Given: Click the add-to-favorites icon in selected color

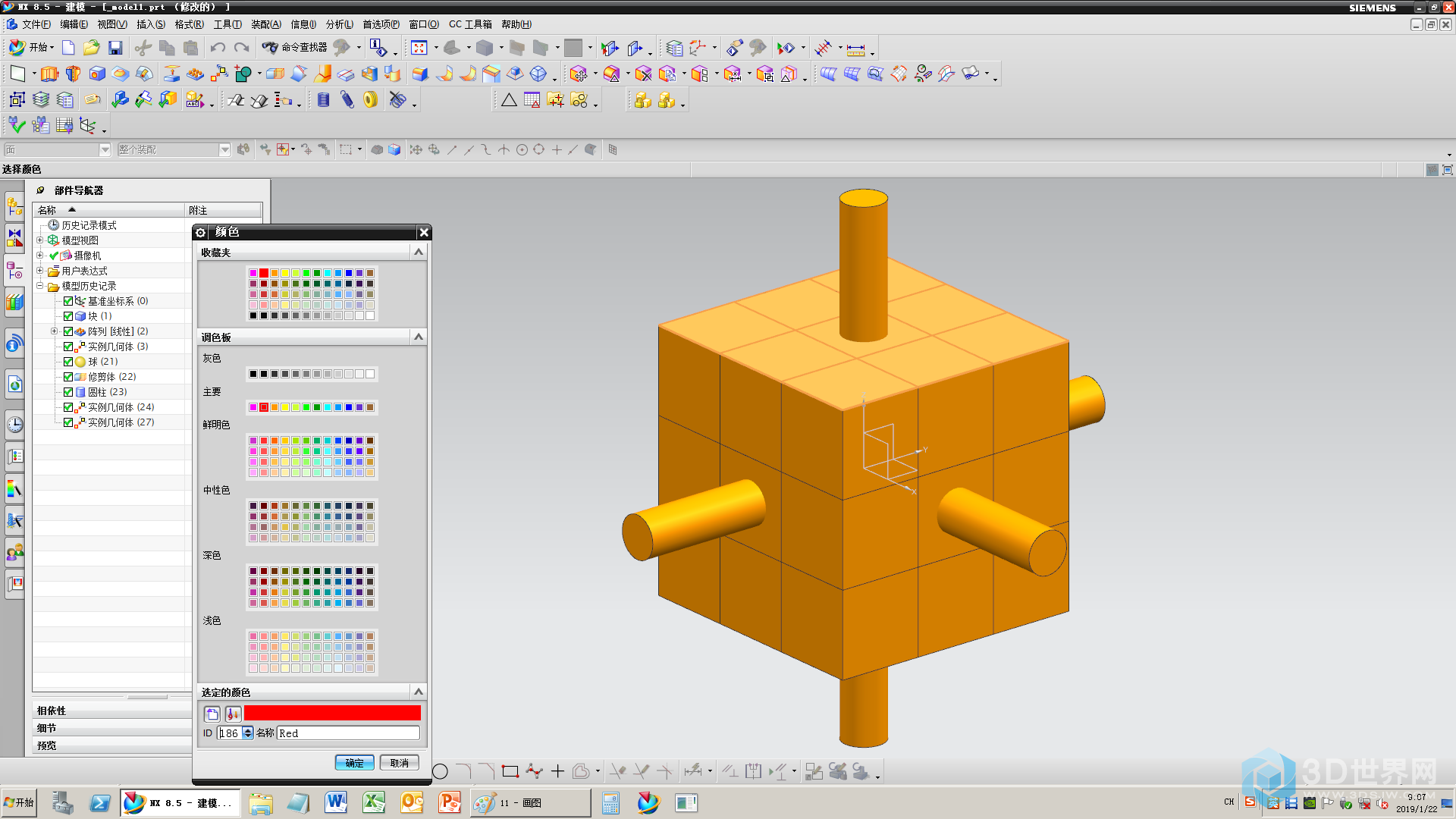Looking at the screenshot, I should click(212, 714).
